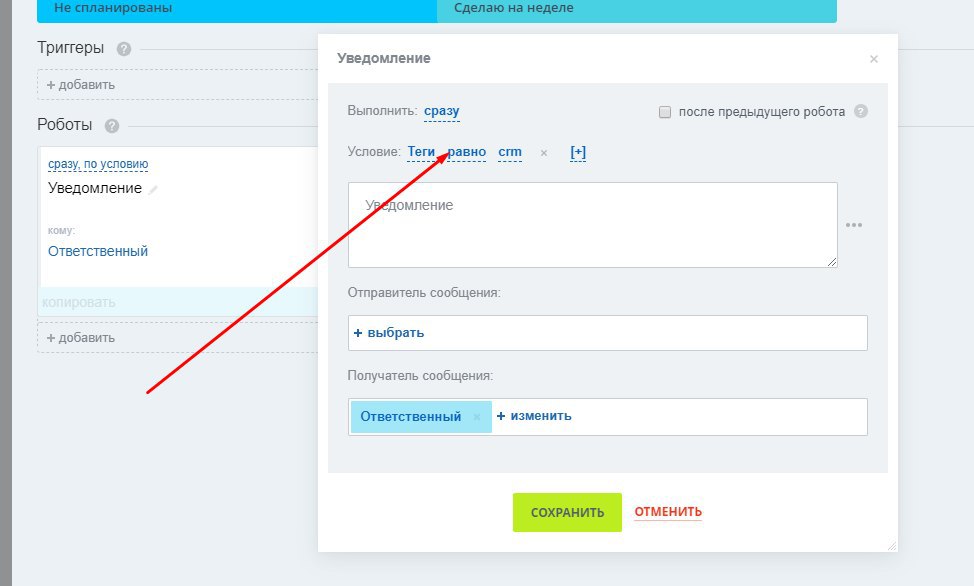Enable 'после предыдущего робота' checkbox
This screenshot has height=586, width=974.
[665, 112]
